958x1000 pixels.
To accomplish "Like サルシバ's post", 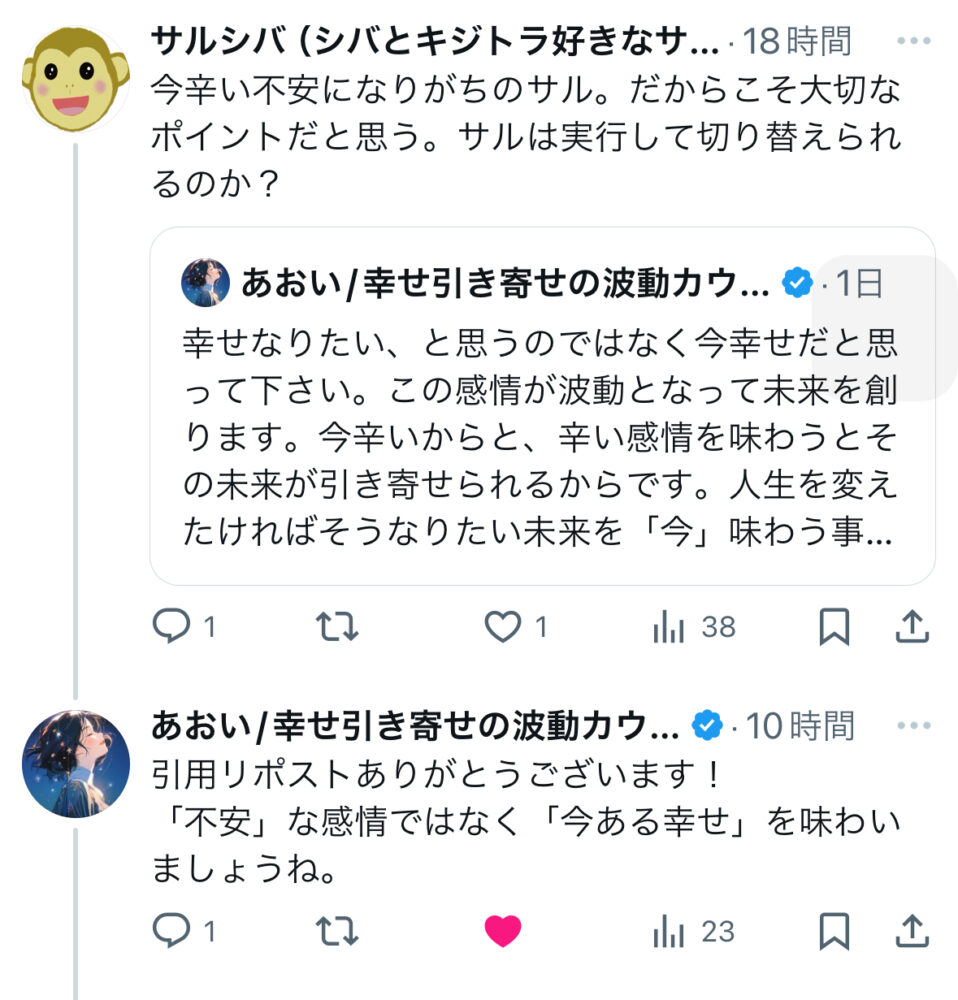I will pyautogui.click(x=502, y=627).
